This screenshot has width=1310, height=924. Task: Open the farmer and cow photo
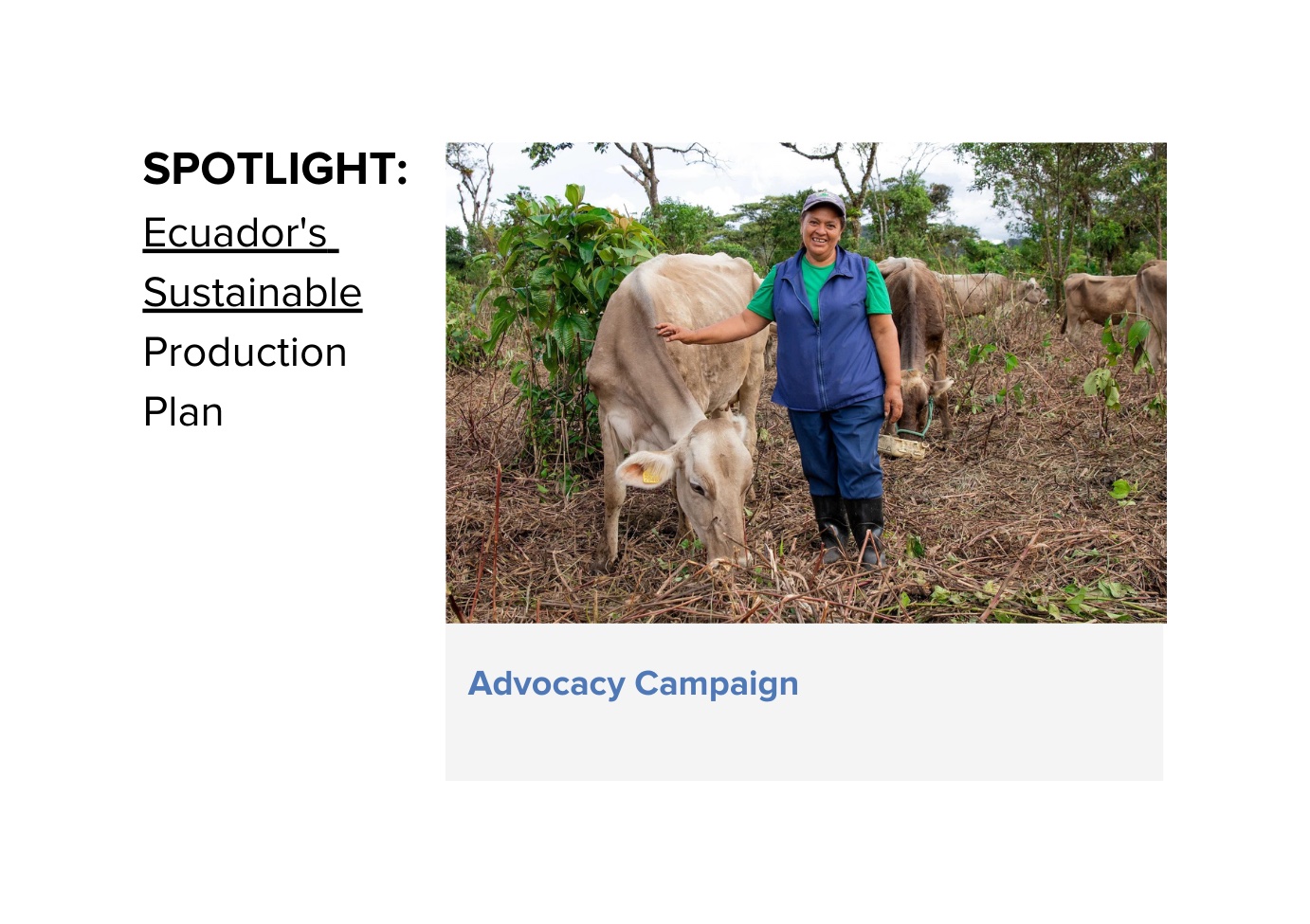click(806, 382)
